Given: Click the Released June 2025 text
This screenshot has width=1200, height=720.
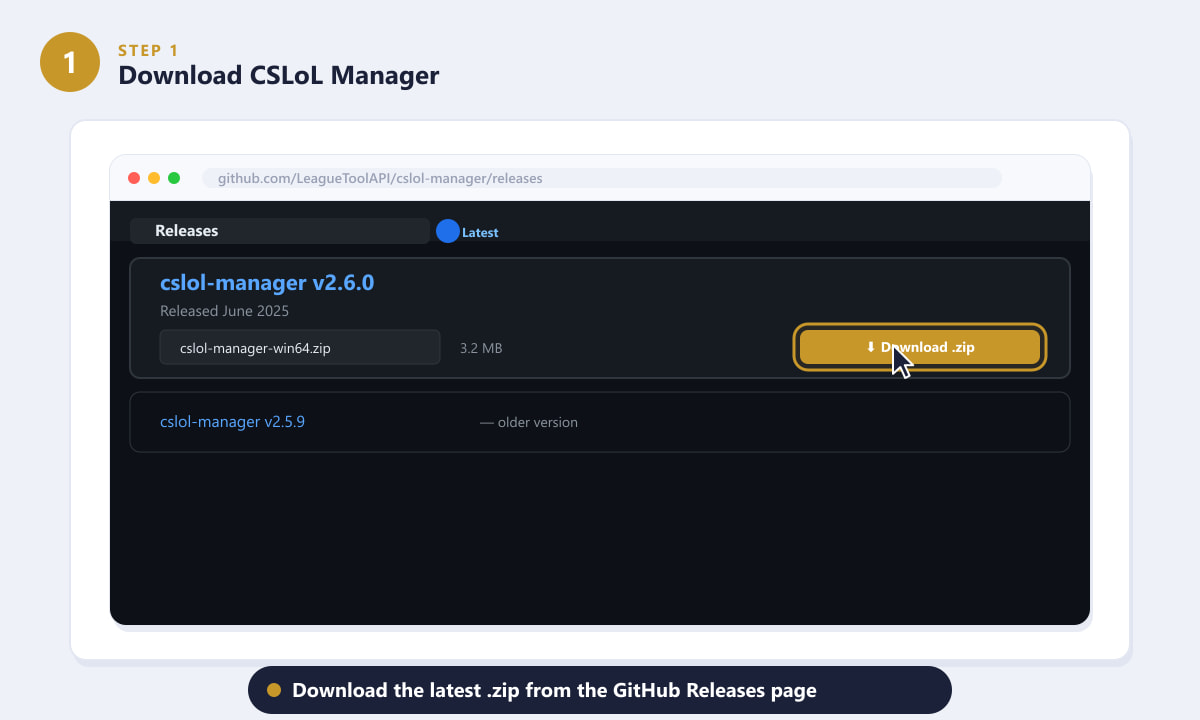Looking at the screenshot, I should 224,311.
